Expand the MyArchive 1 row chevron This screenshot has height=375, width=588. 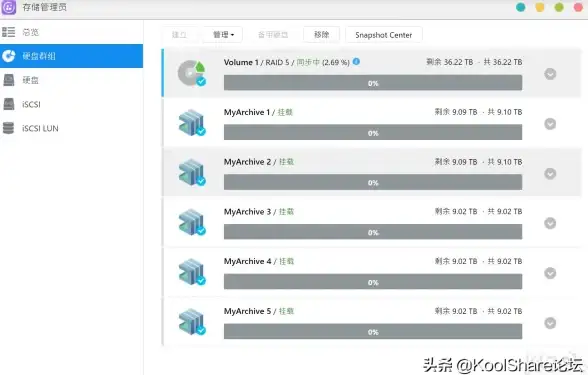pos(550,124)
